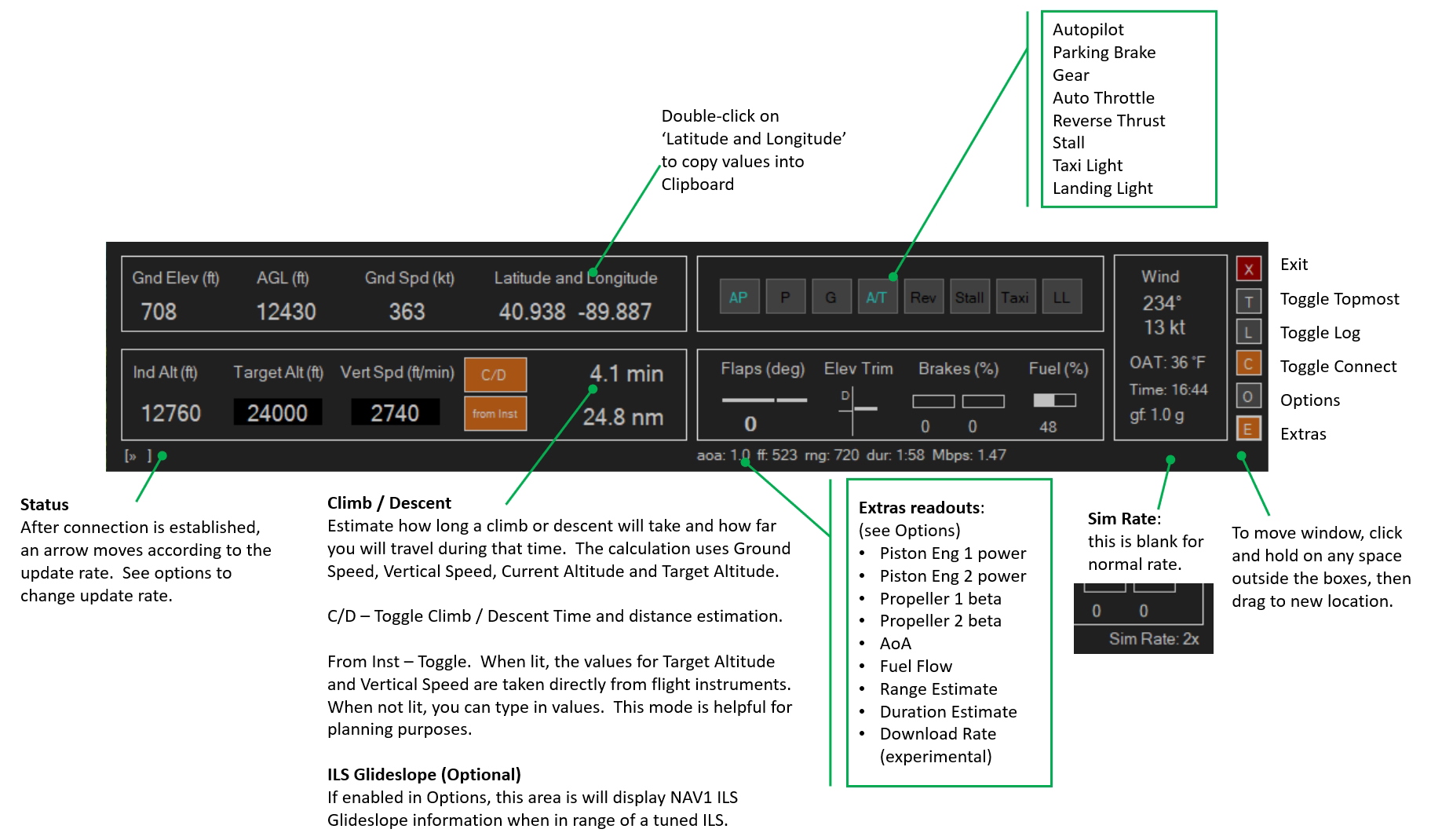Click the OAT: 36 °F readout
This screenshot has height=840, width=1442.
tap(1167, 363)
